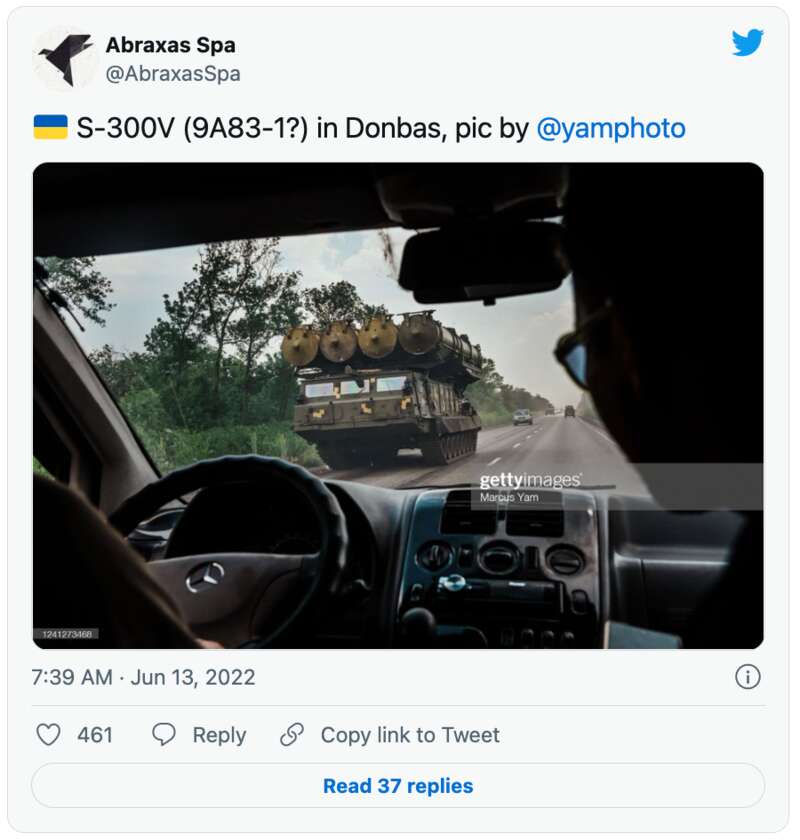Click the 1241273468 image ID label
The width and height of the screenshot is (800, 840).
(x=67, y=633)
